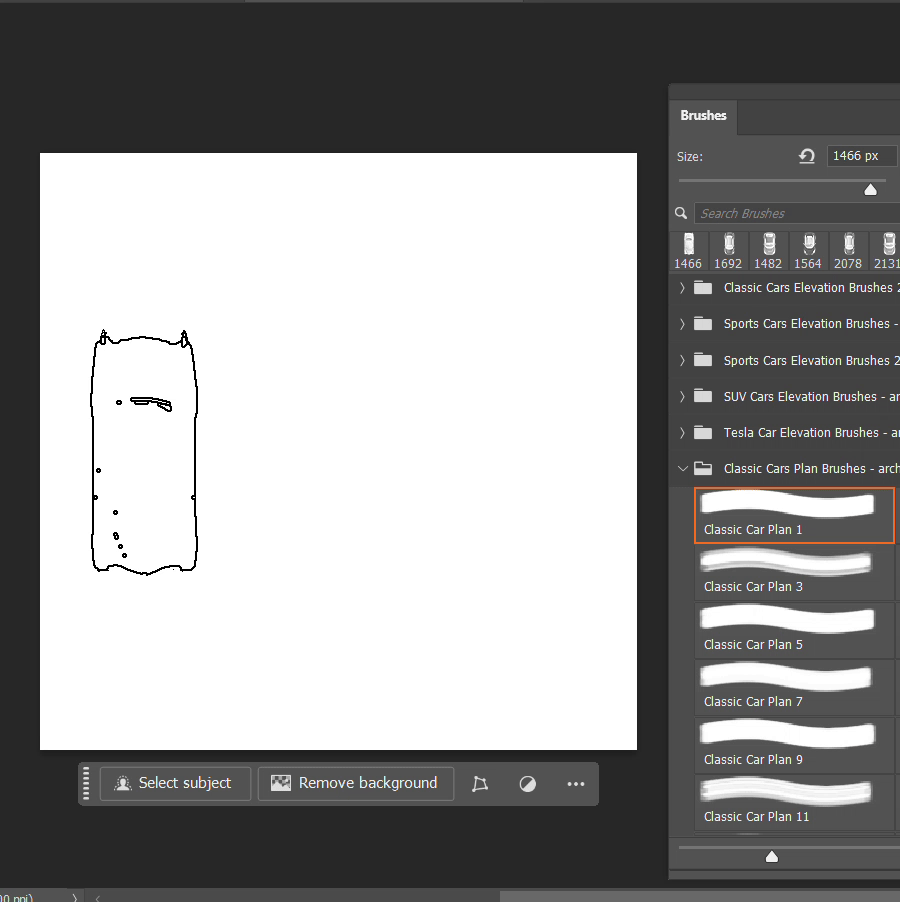Switch to the Brushes panel tab
The width and height of the screenshot is (900, 902).
(703, 116)
